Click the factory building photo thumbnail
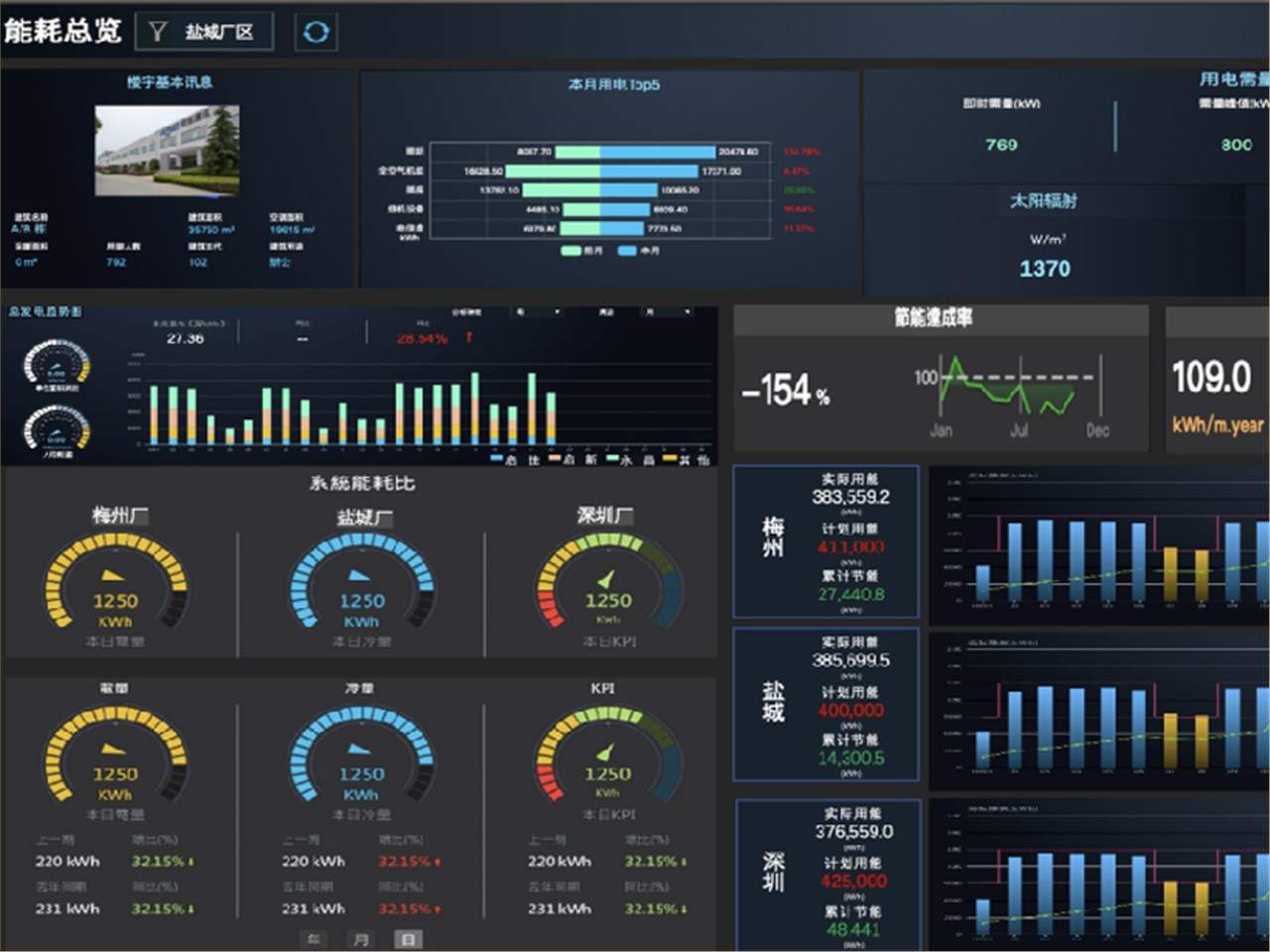 click(167, 151)
